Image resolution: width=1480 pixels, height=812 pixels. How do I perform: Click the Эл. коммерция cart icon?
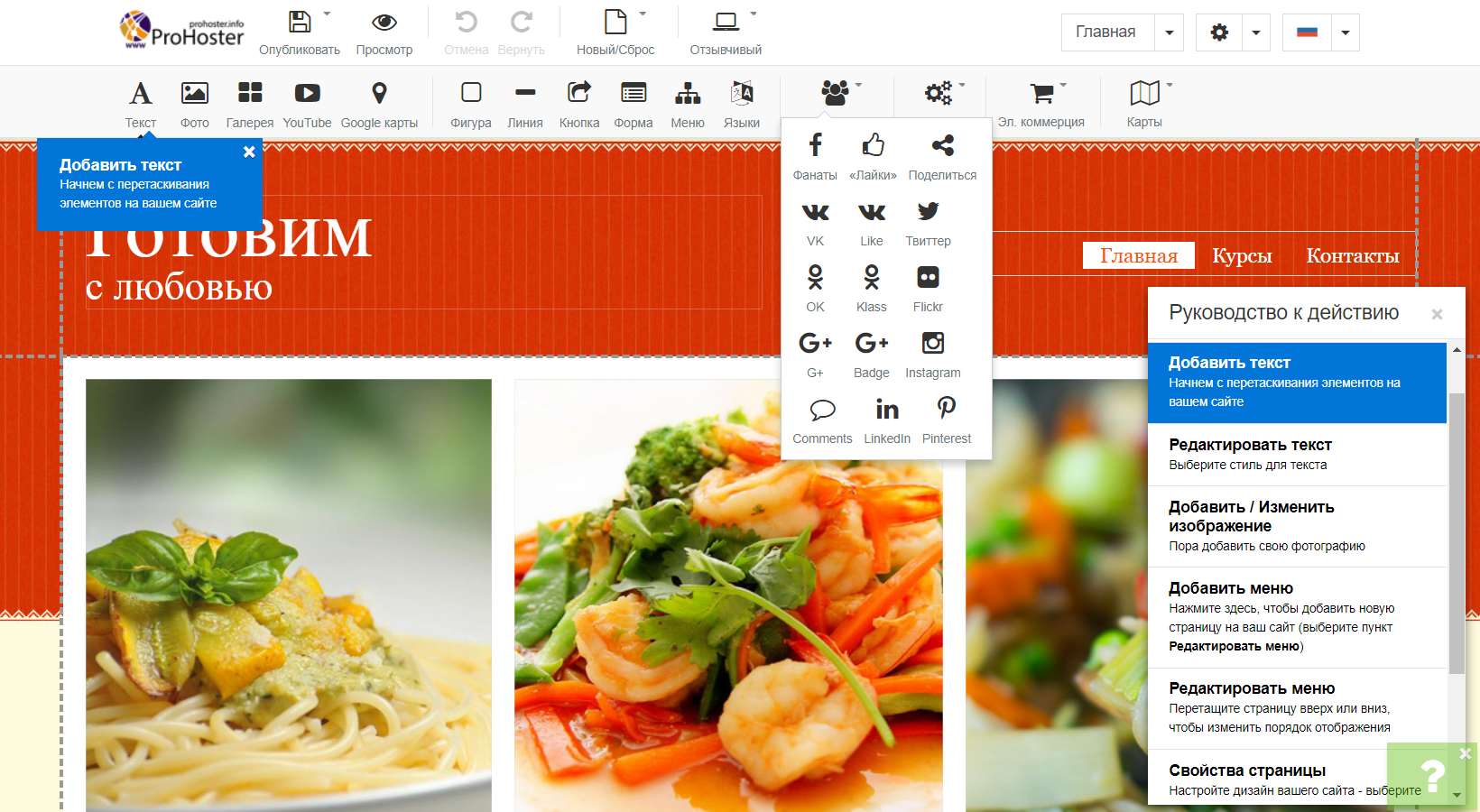point(1041,94)
